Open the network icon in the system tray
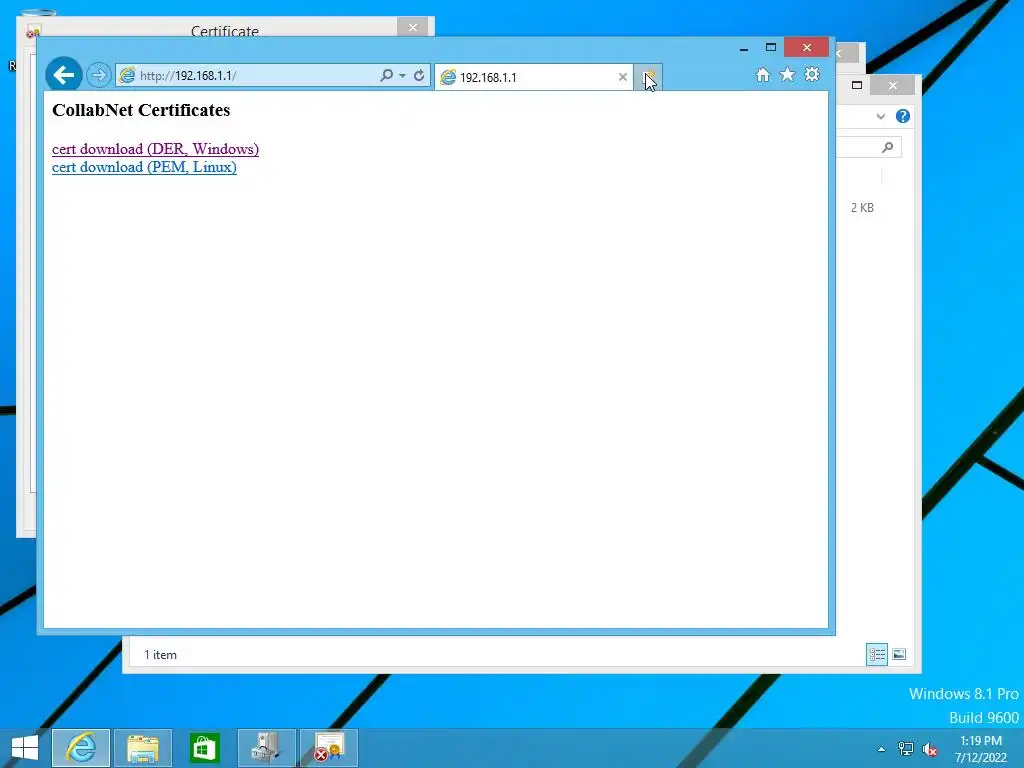The width and height of the screenshot is (1024, 768). coord(906,749)
